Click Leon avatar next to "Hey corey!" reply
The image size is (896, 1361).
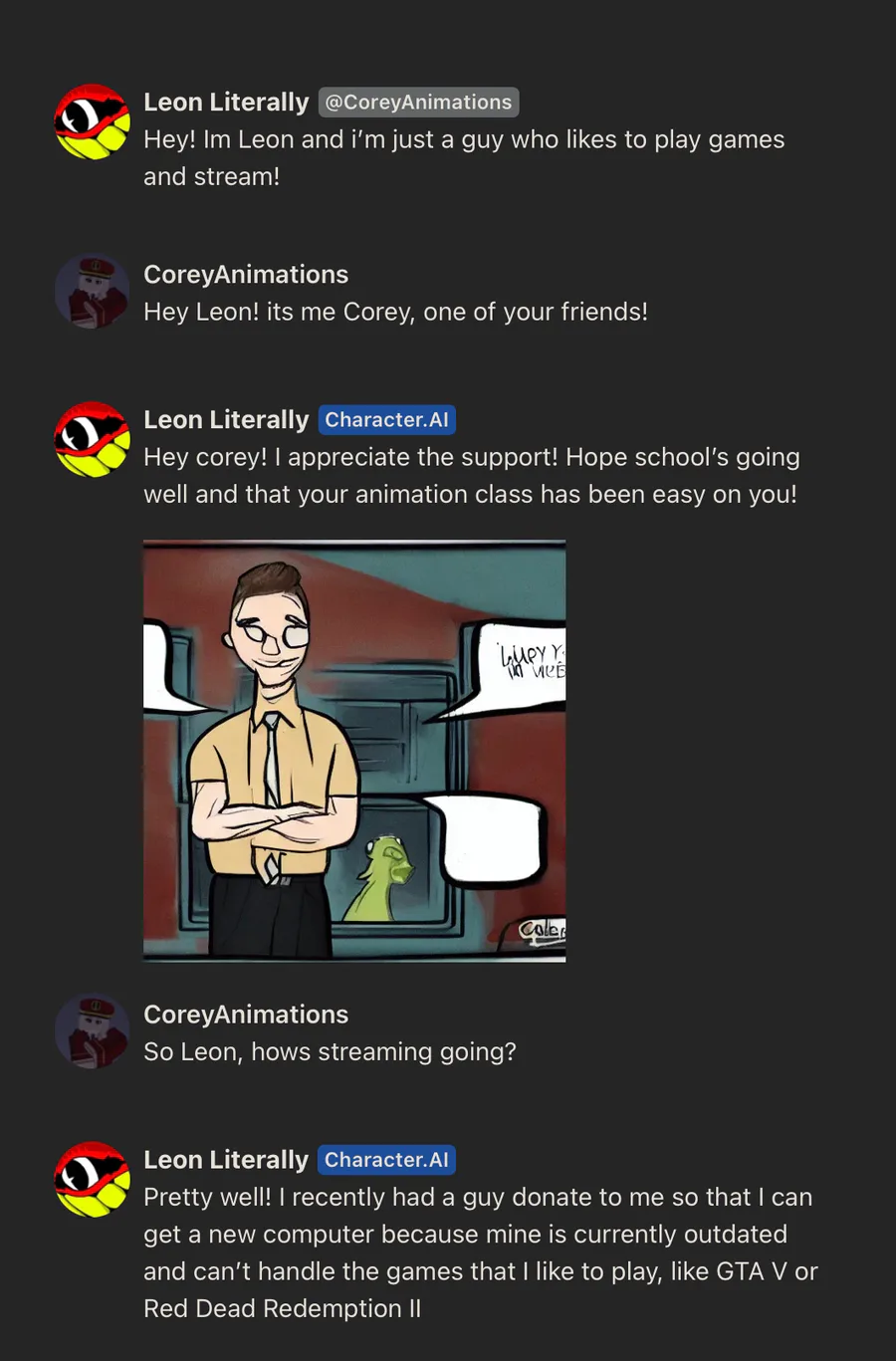point(92,440)
